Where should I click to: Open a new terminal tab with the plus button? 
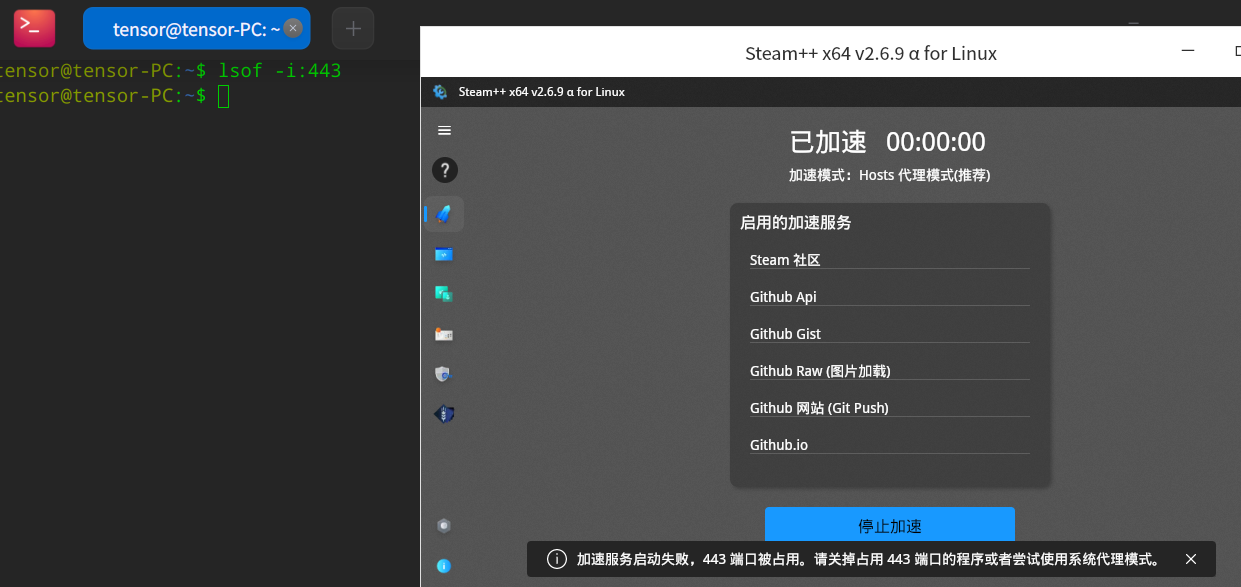(x=352, y=28)
